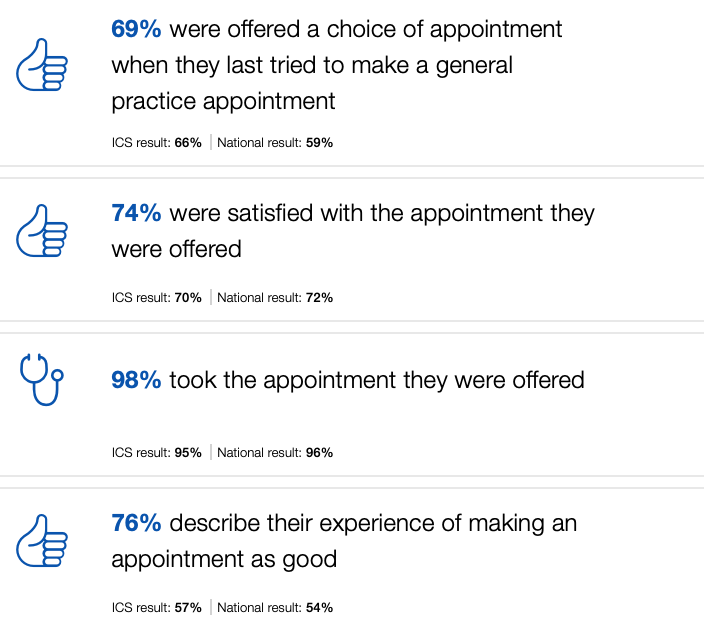Viewport: 704px width, 617px height.
Task: Click "describe their experience of making an" text
Action: (x=373, y=523)
